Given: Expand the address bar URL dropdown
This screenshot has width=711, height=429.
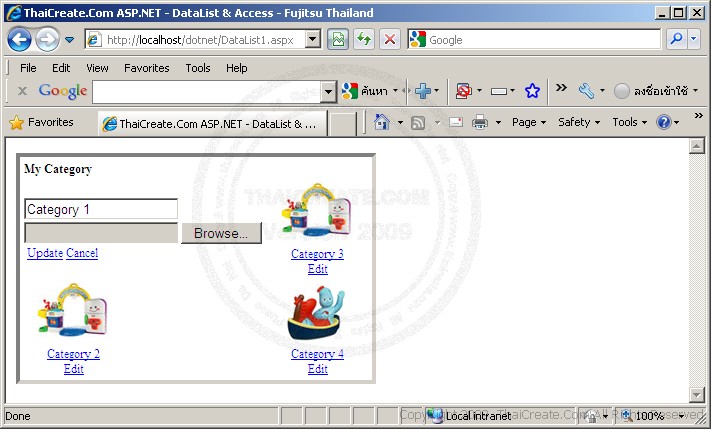Looking at the screenshot, I should pos(313,39).
